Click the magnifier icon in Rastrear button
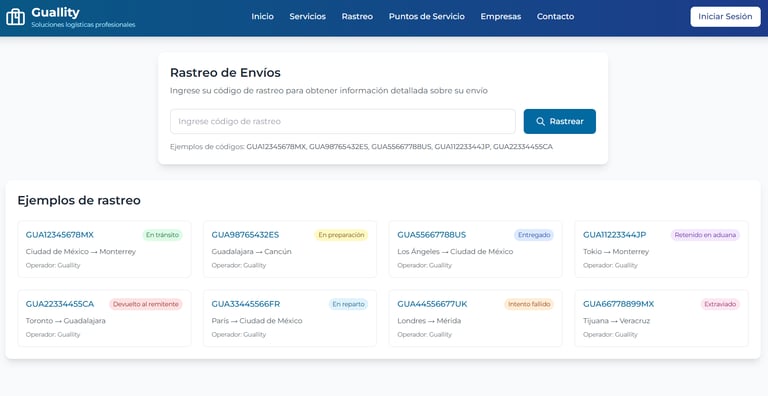This screenshot has height=396, width=768. click(x=540, y=122)
